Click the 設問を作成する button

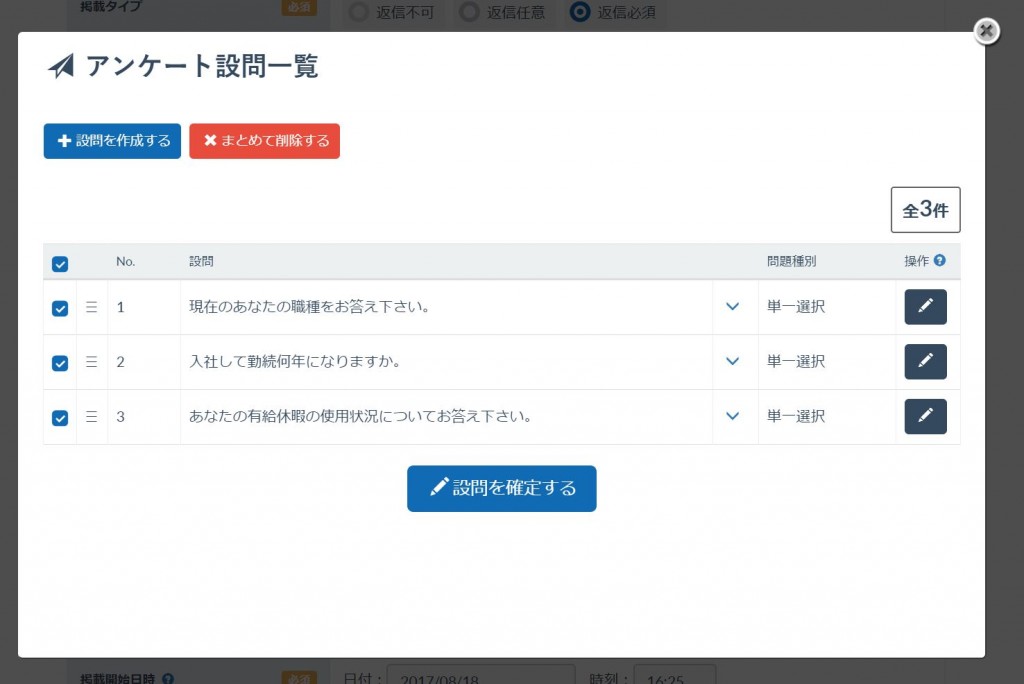click(x=112, y=141)
